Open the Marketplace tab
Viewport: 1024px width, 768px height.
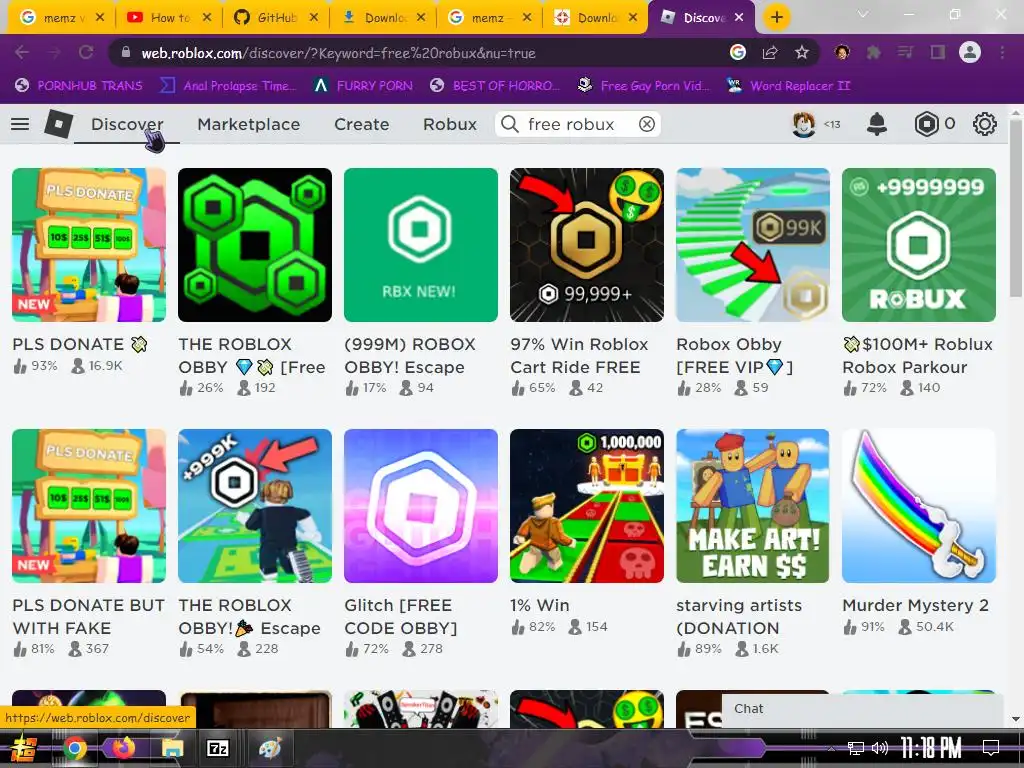click(249, 124)
